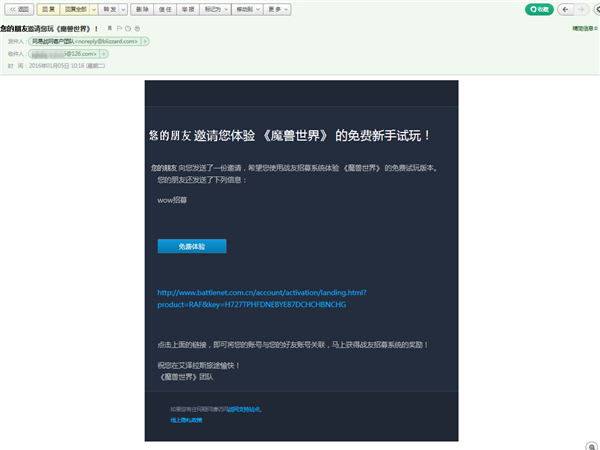
Task: Open the magnifier icon at bottom right
Action: coord(592,446)
